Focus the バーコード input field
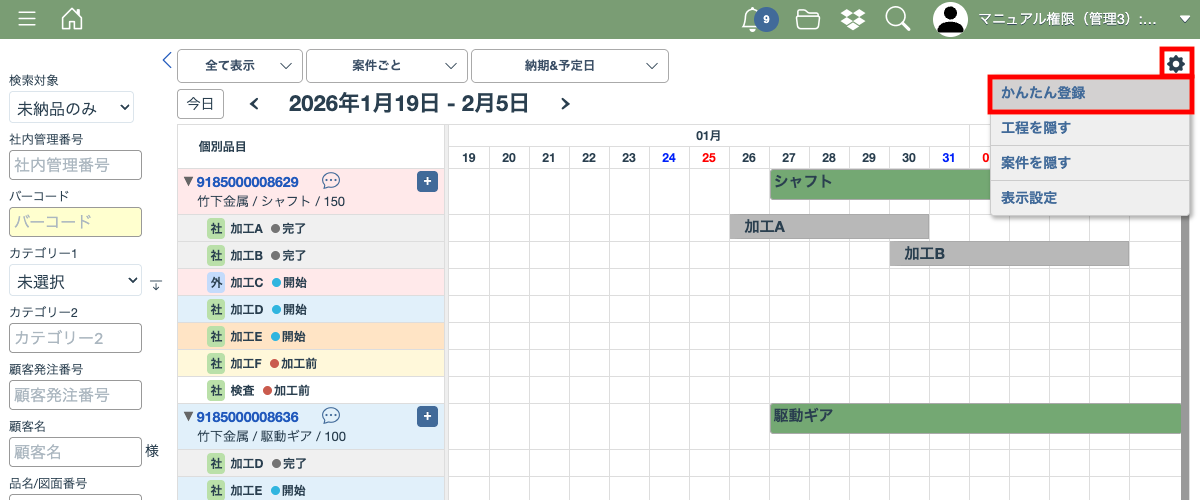Screen dimensions: 1200x500 coord(75,222)
